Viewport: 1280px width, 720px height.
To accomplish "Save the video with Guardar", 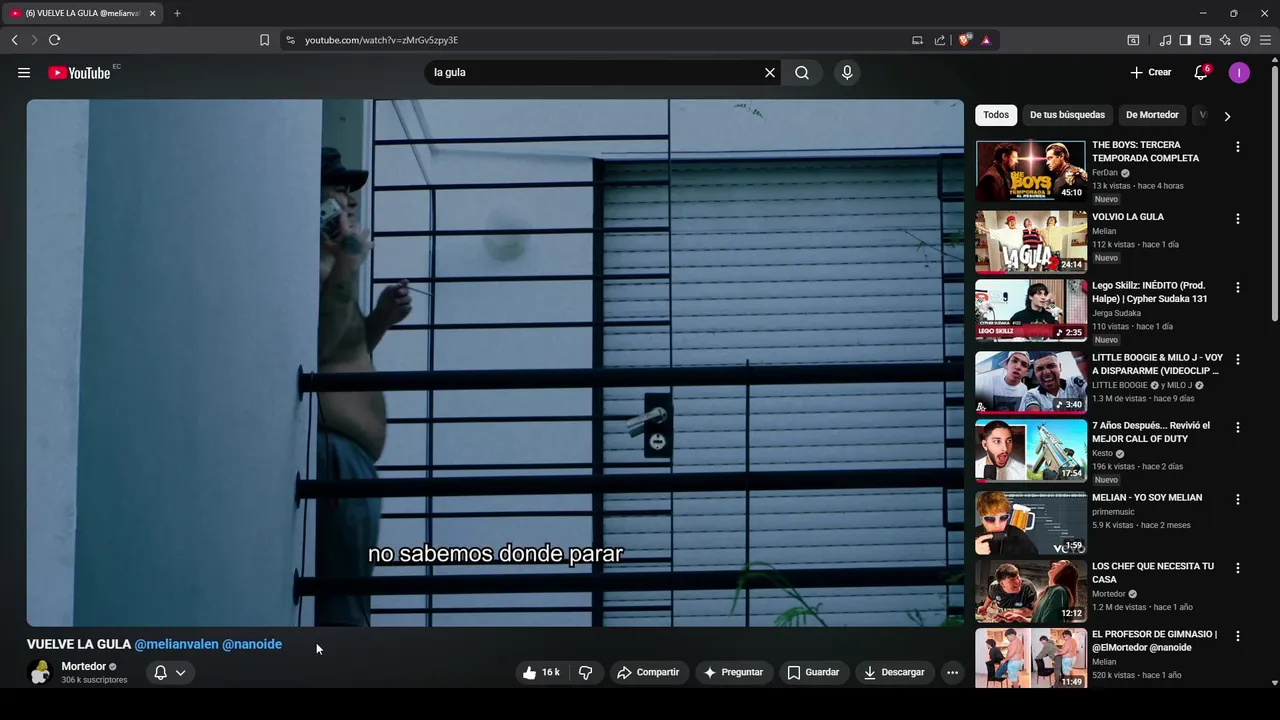I will (813, 673).
